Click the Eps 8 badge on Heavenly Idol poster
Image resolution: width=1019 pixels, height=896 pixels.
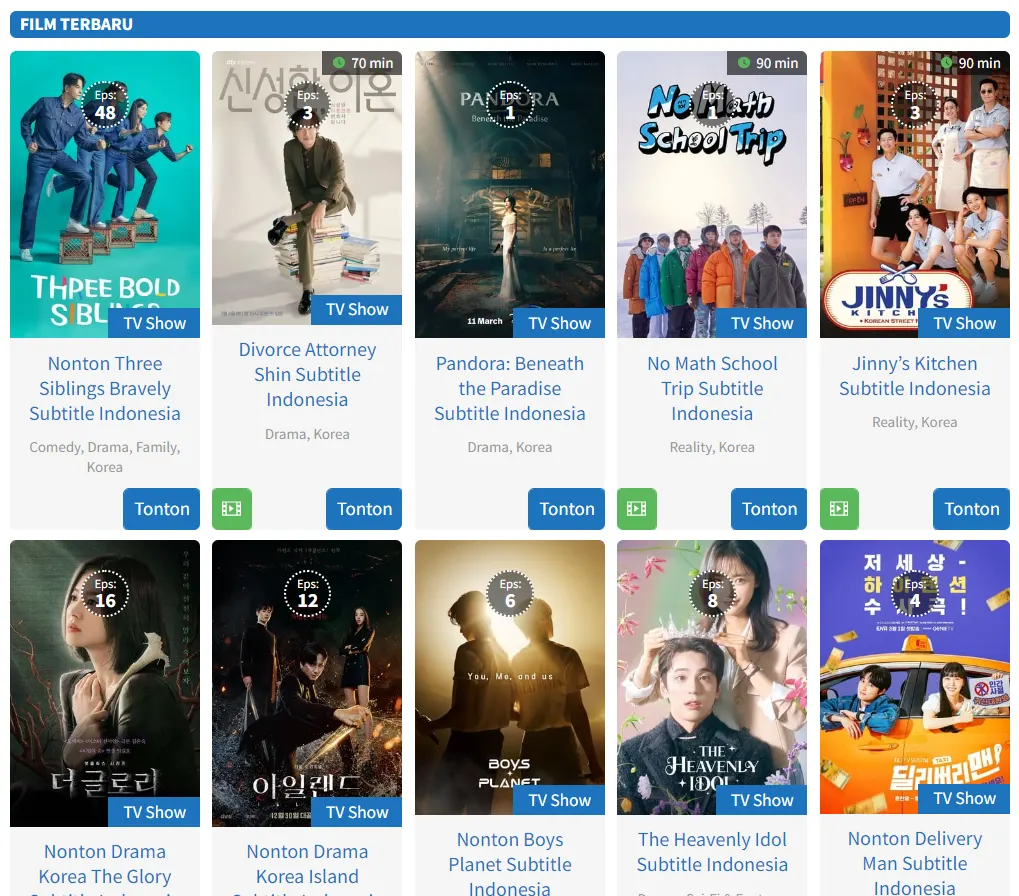pos(712,594)
